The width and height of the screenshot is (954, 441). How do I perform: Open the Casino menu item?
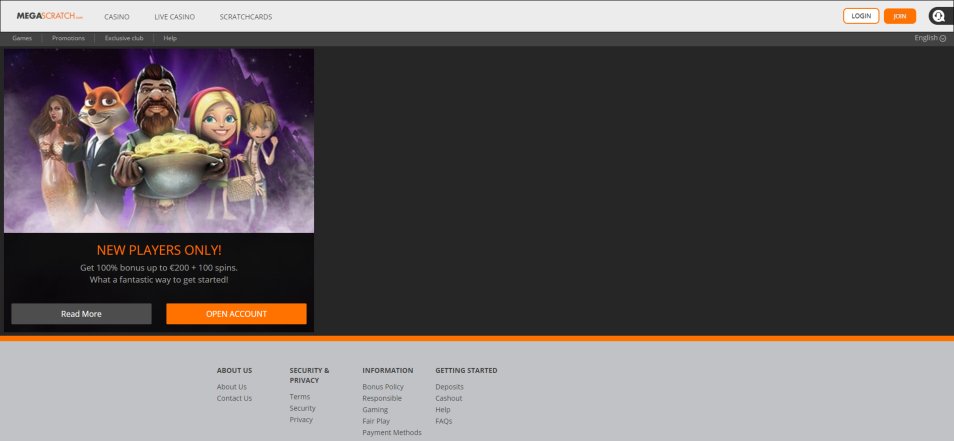[x=117, y=17]
